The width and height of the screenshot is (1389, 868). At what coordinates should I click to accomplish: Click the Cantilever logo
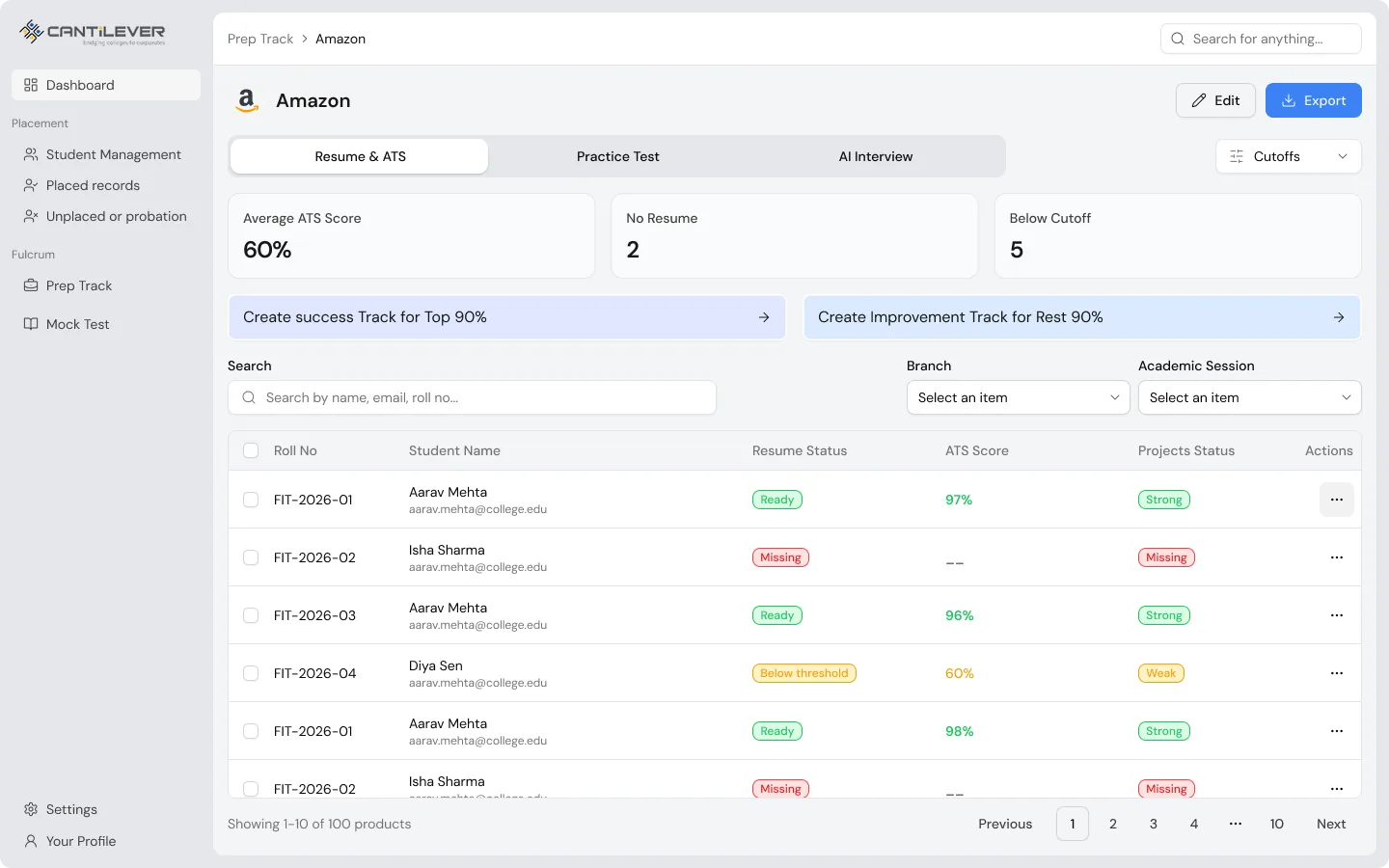(x=93, y=33)
